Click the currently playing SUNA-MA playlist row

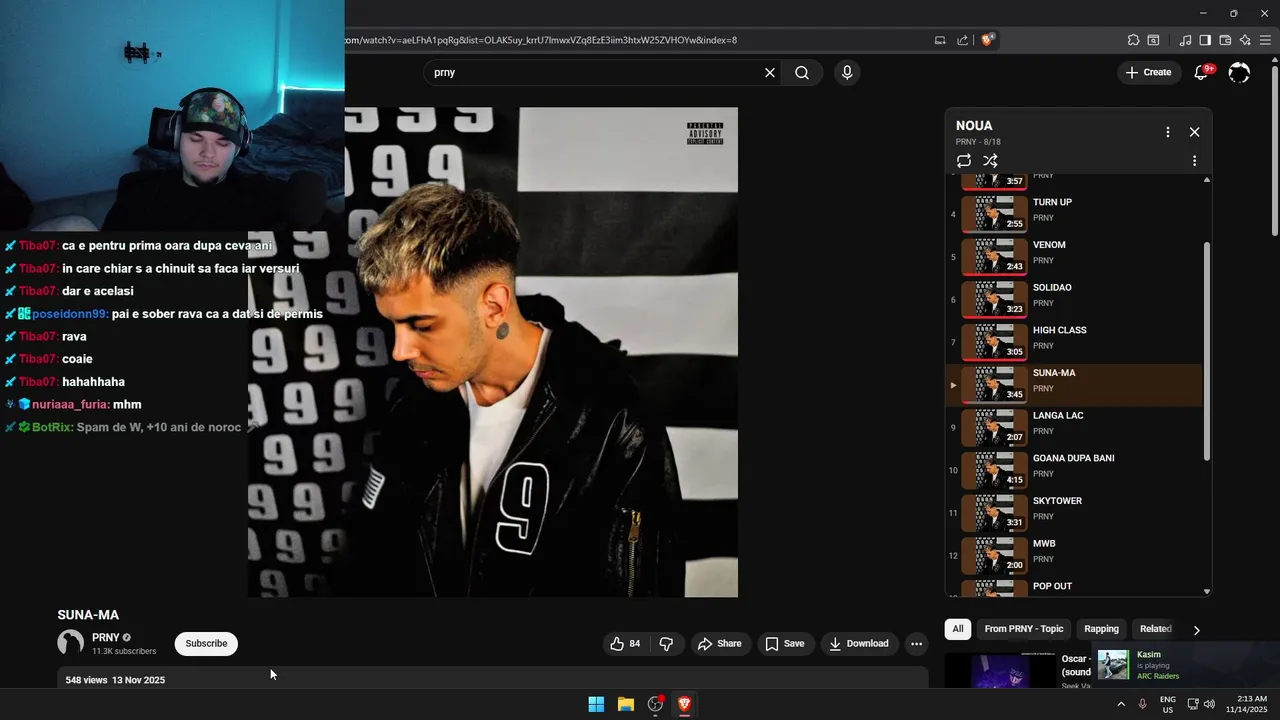point(1073,384)
